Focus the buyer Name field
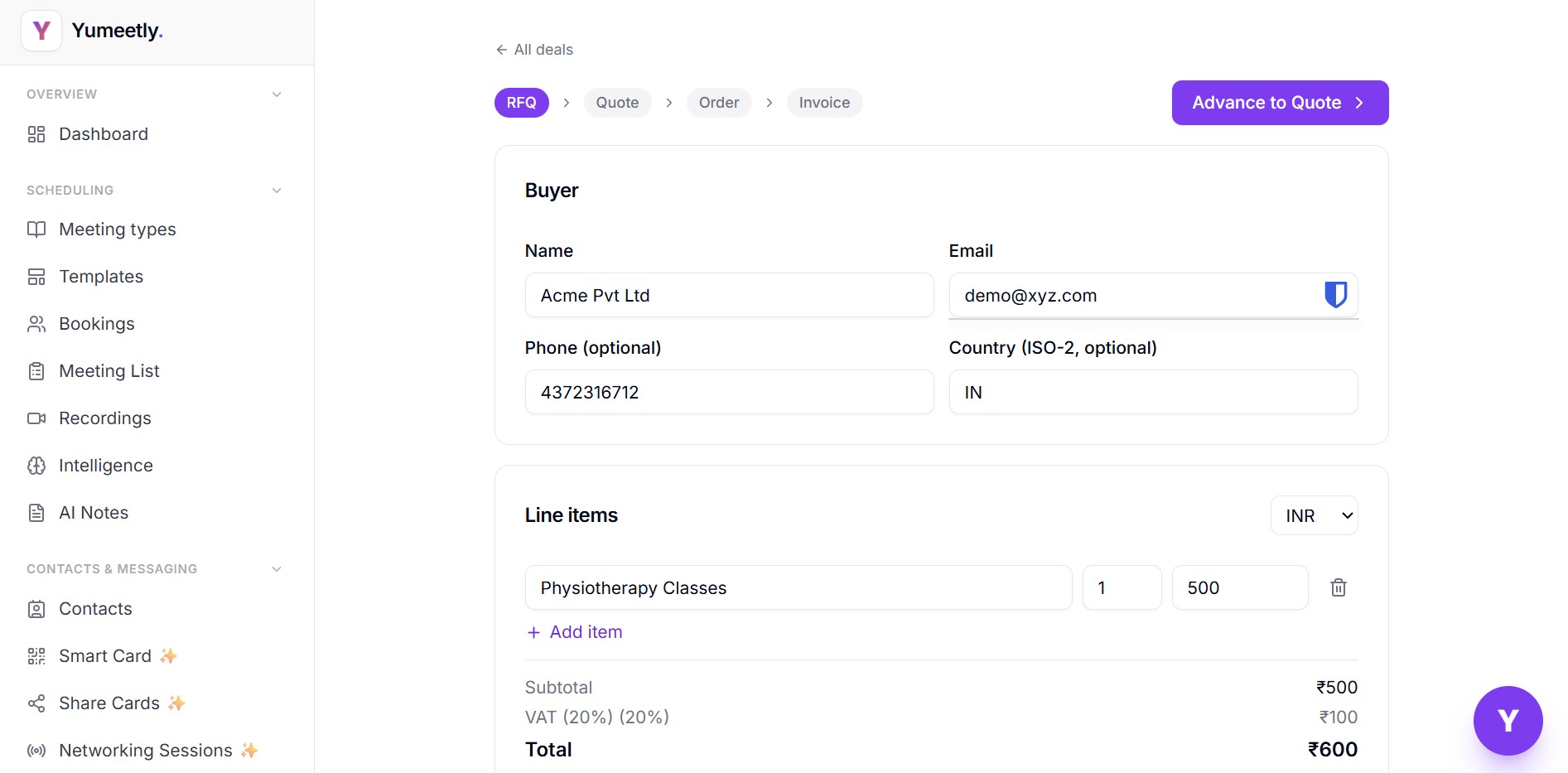Viewport: 1568px width, 773px height. tap(729, 295)
